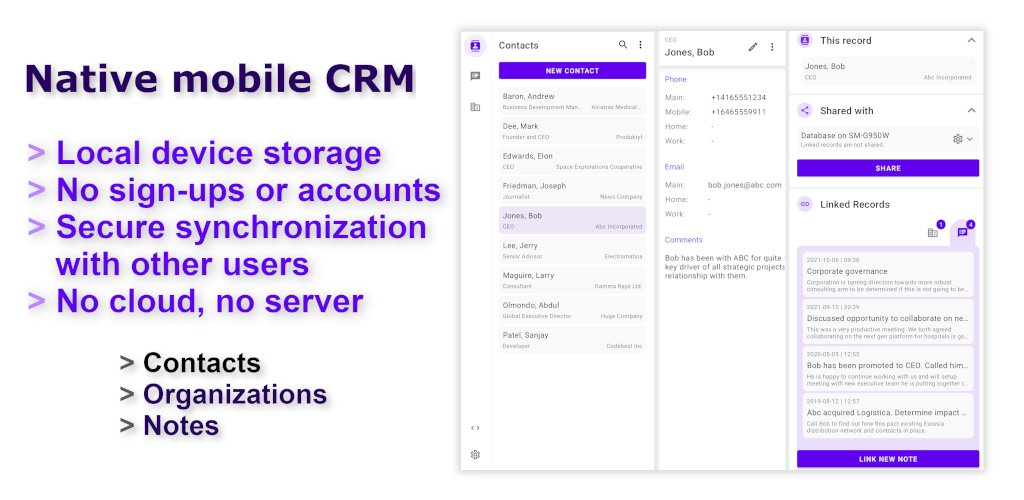Click the NEW CONTACT button
The image size is (1024, 500).
(572, 70)
